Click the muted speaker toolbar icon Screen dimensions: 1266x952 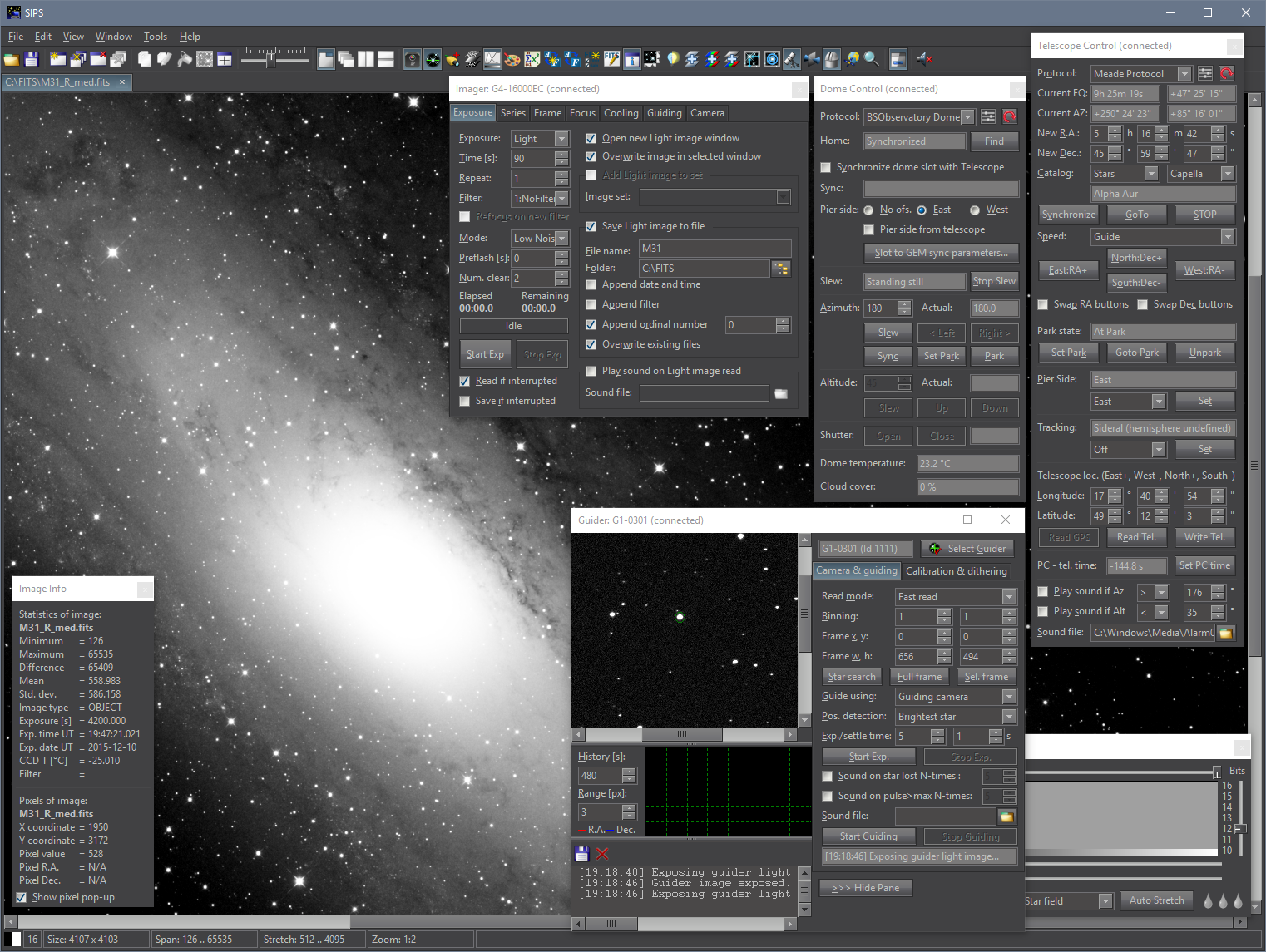923,59
